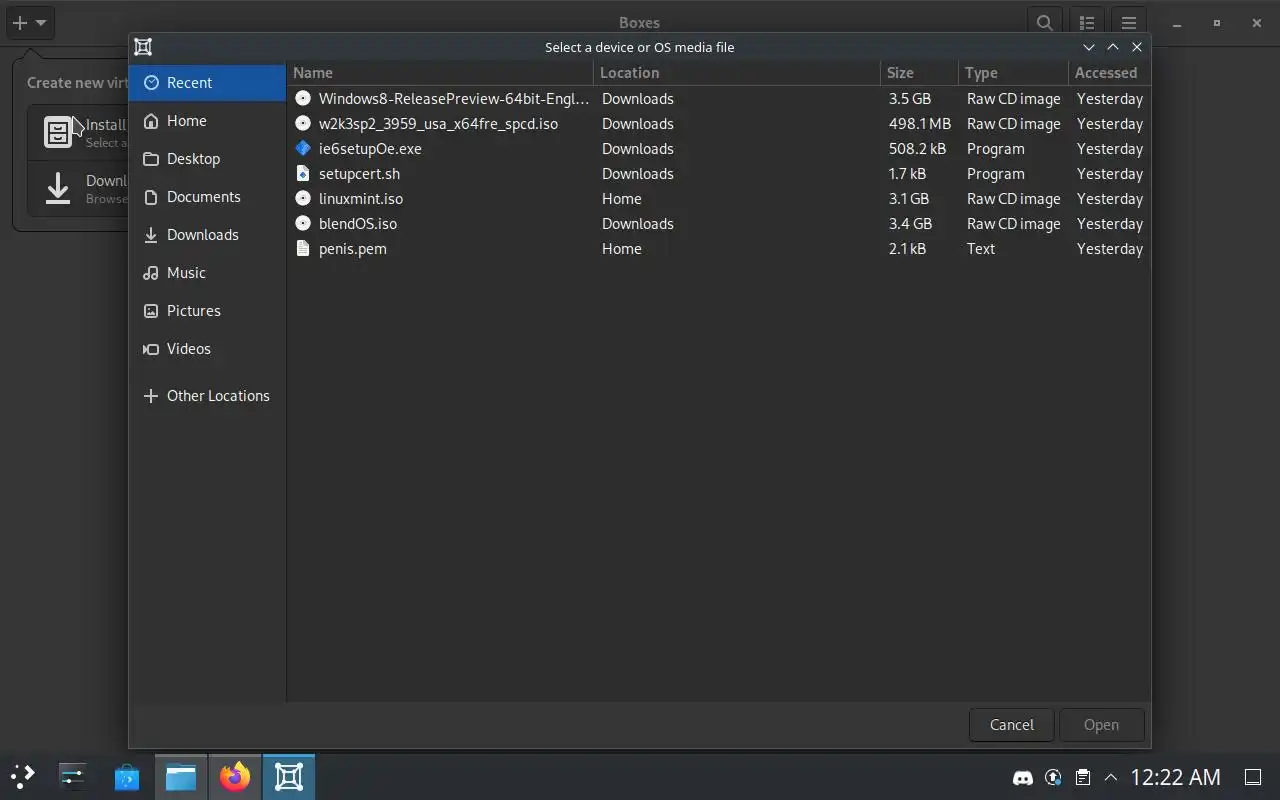
Task: Browse Other Locations in the sidebar
Action: 207,396
